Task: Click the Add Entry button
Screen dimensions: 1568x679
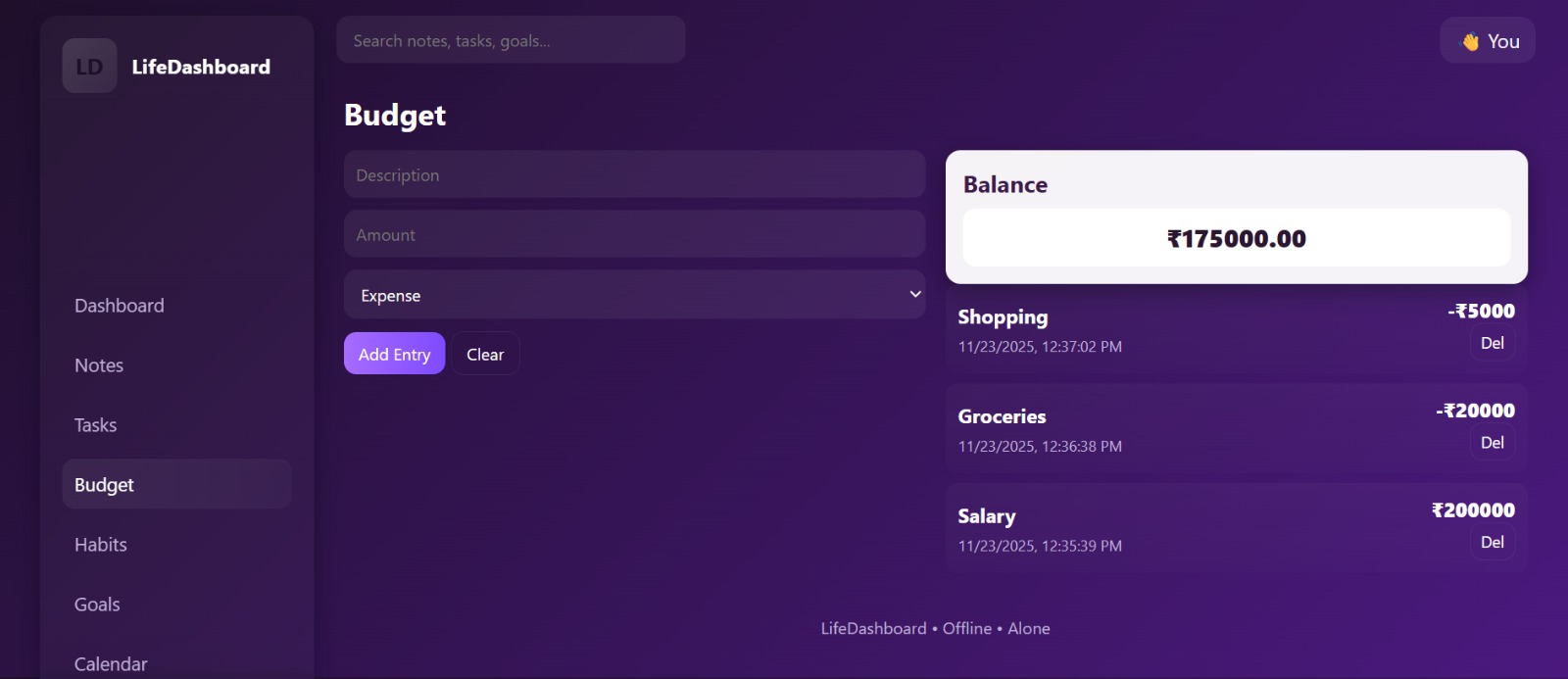Action: click(x=395, y=354)
